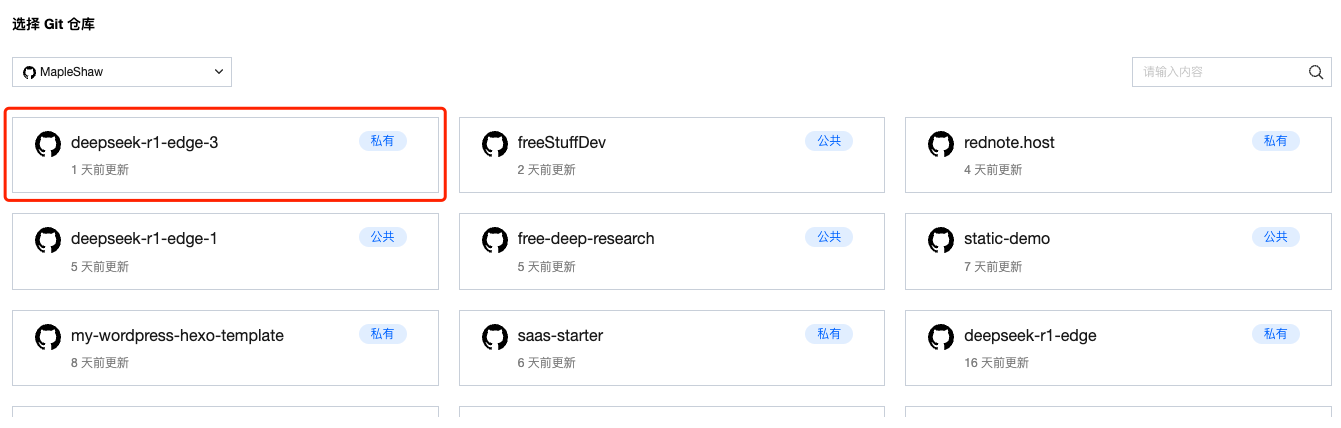The height and width of the screenshot is (428, 1341).
Task: Click the 公共 badge on static-demo
Action: (x=1275, y=237)
